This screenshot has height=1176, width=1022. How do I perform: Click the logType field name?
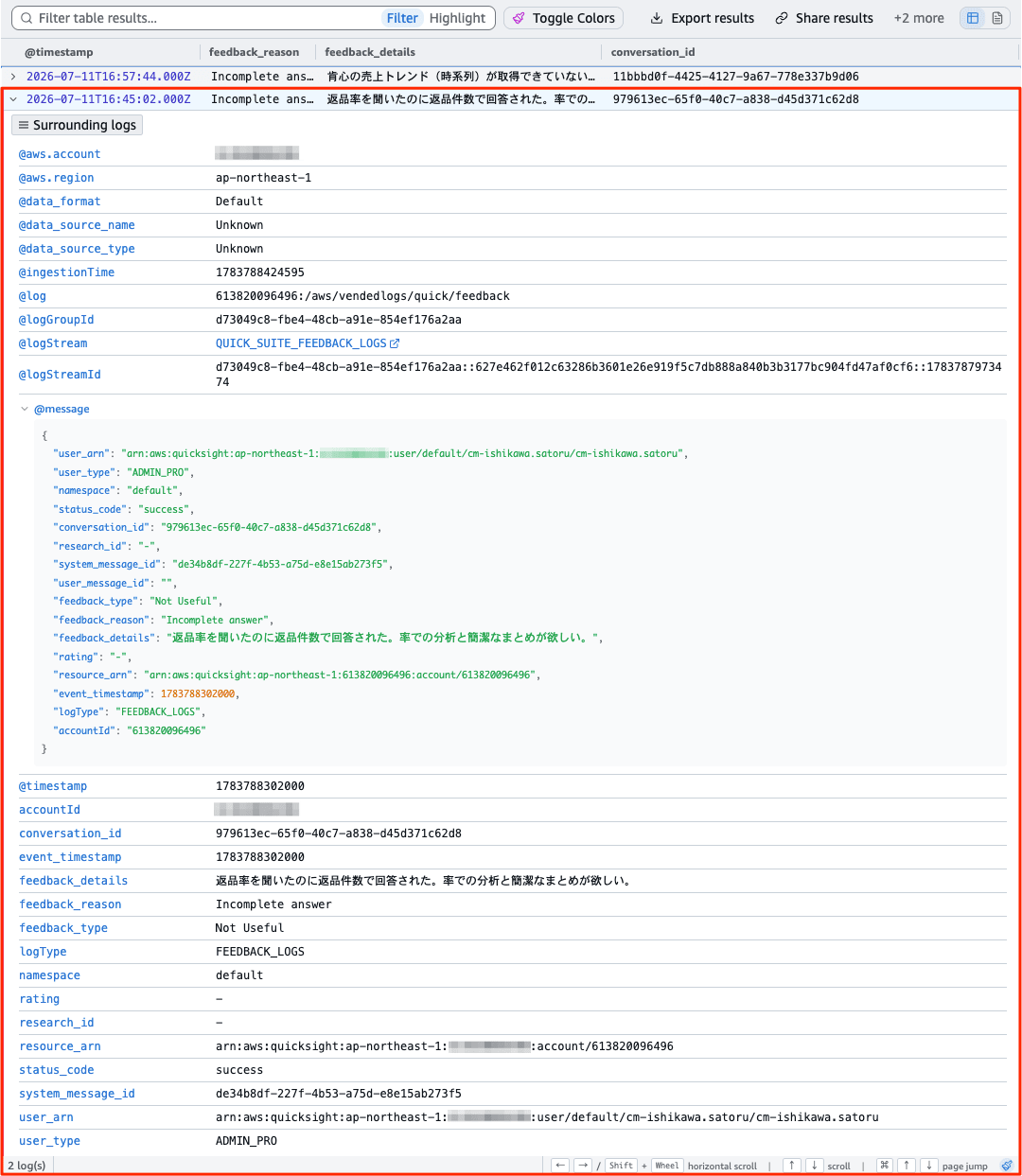point(43,952)
